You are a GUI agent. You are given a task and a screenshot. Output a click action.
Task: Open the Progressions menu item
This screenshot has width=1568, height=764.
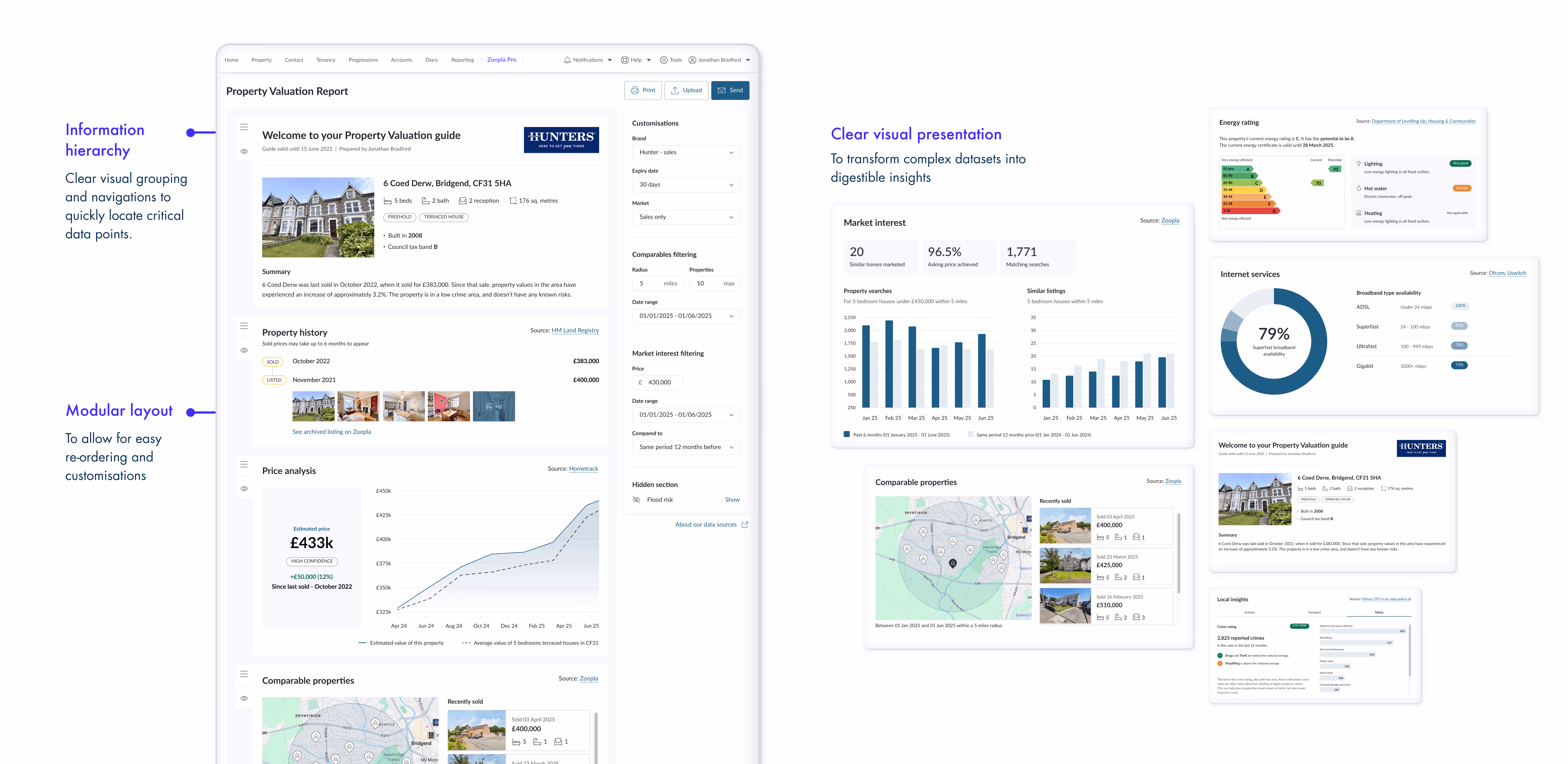point(363,60)
